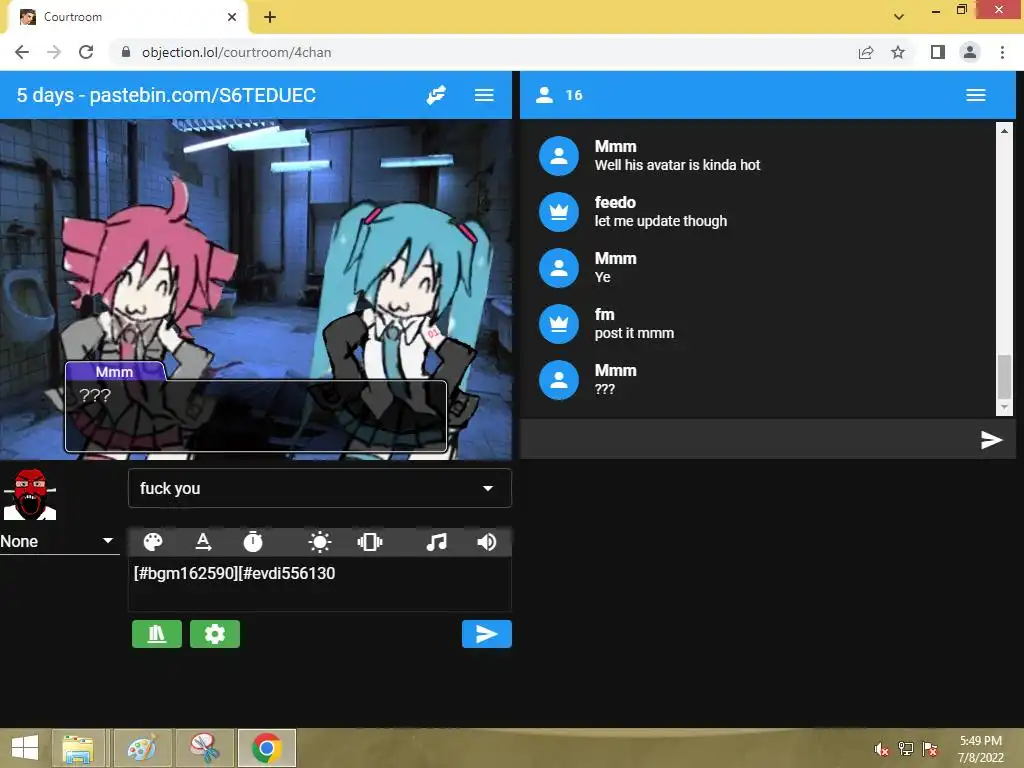Image resolution: width=1024 pixels, height=768 pixels.
Task: Reload the Courtroom page
Action: [x=86, y=52]
